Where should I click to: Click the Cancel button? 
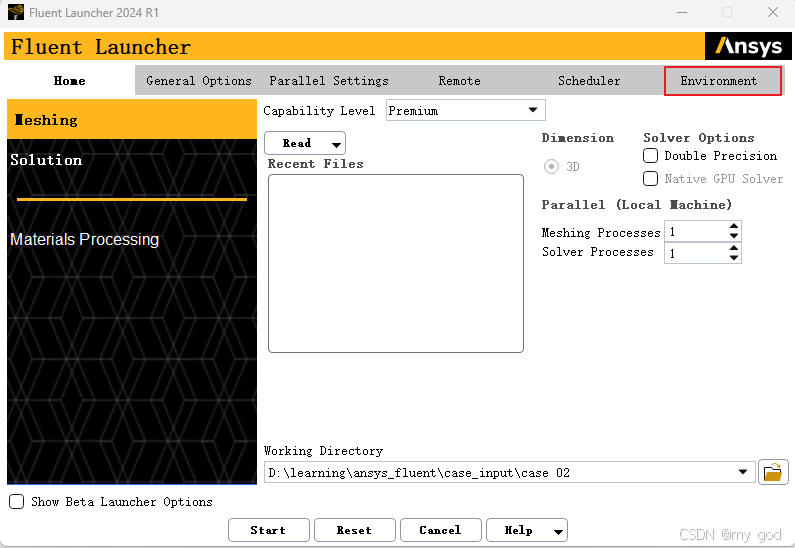(x=441, y=530)
